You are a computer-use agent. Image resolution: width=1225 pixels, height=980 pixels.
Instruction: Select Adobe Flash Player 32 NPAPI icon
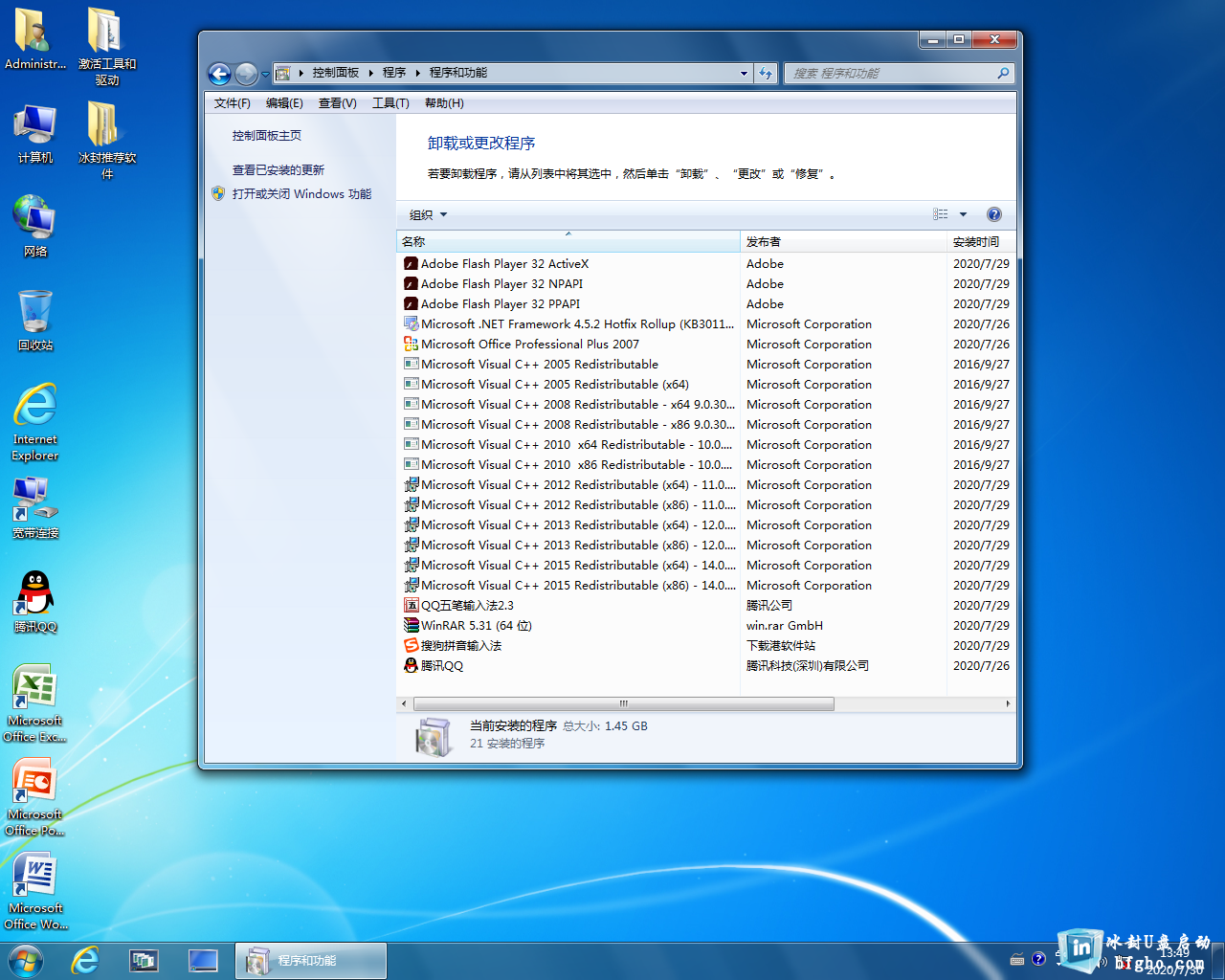tap(411, 283)
